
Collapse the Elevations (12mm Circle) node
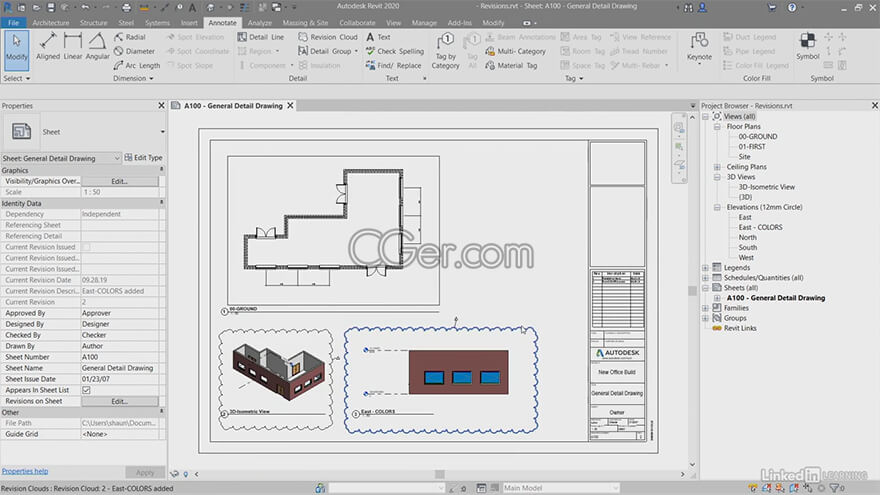(717, 207)
